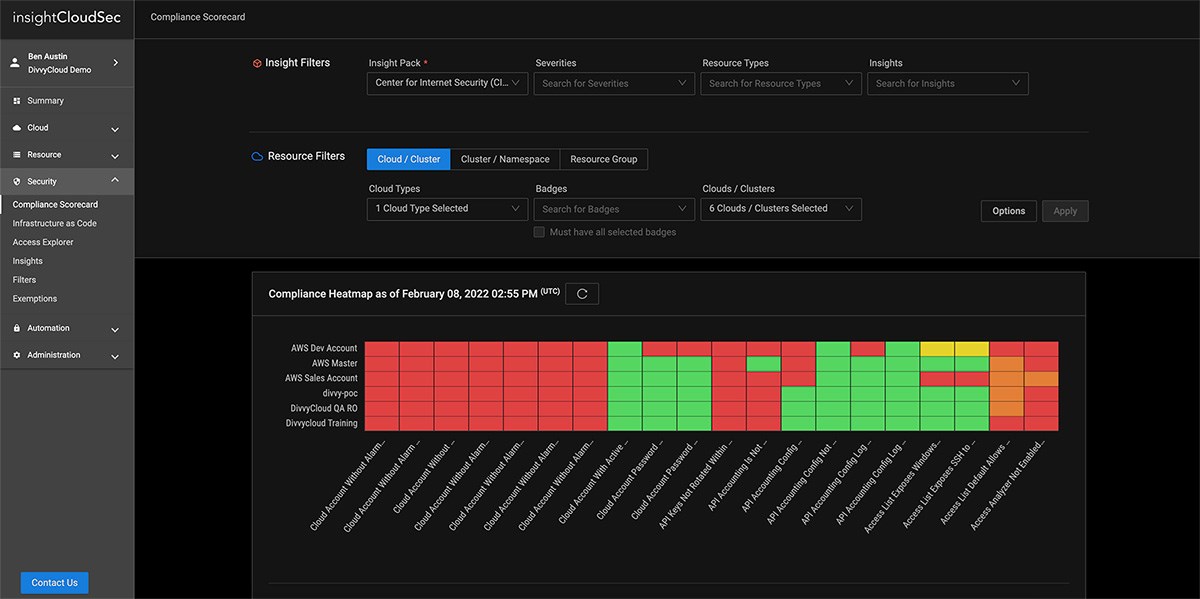Click the yellow AWS Dev Account cell under Access List Exposes SSH
The height and width of the screenshot is (599, 1200).
972,349
